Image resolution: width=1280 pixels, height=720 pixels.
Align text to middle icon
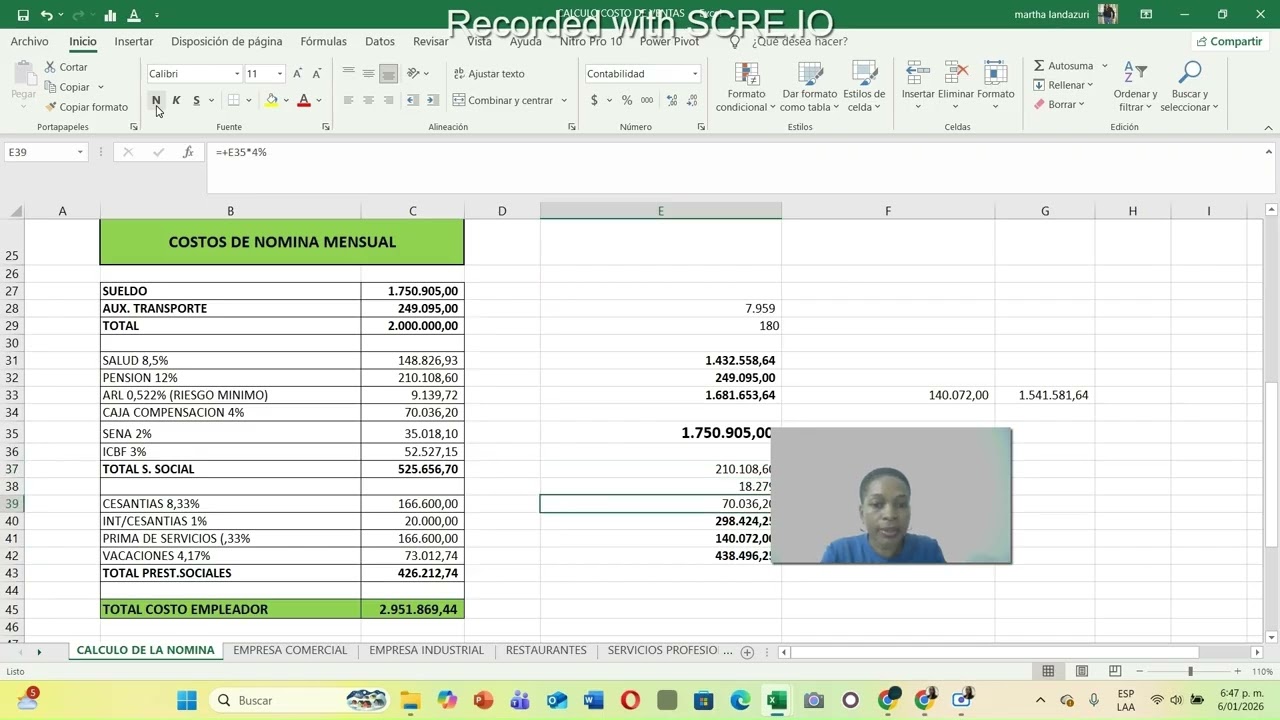(x=368, y=73)
